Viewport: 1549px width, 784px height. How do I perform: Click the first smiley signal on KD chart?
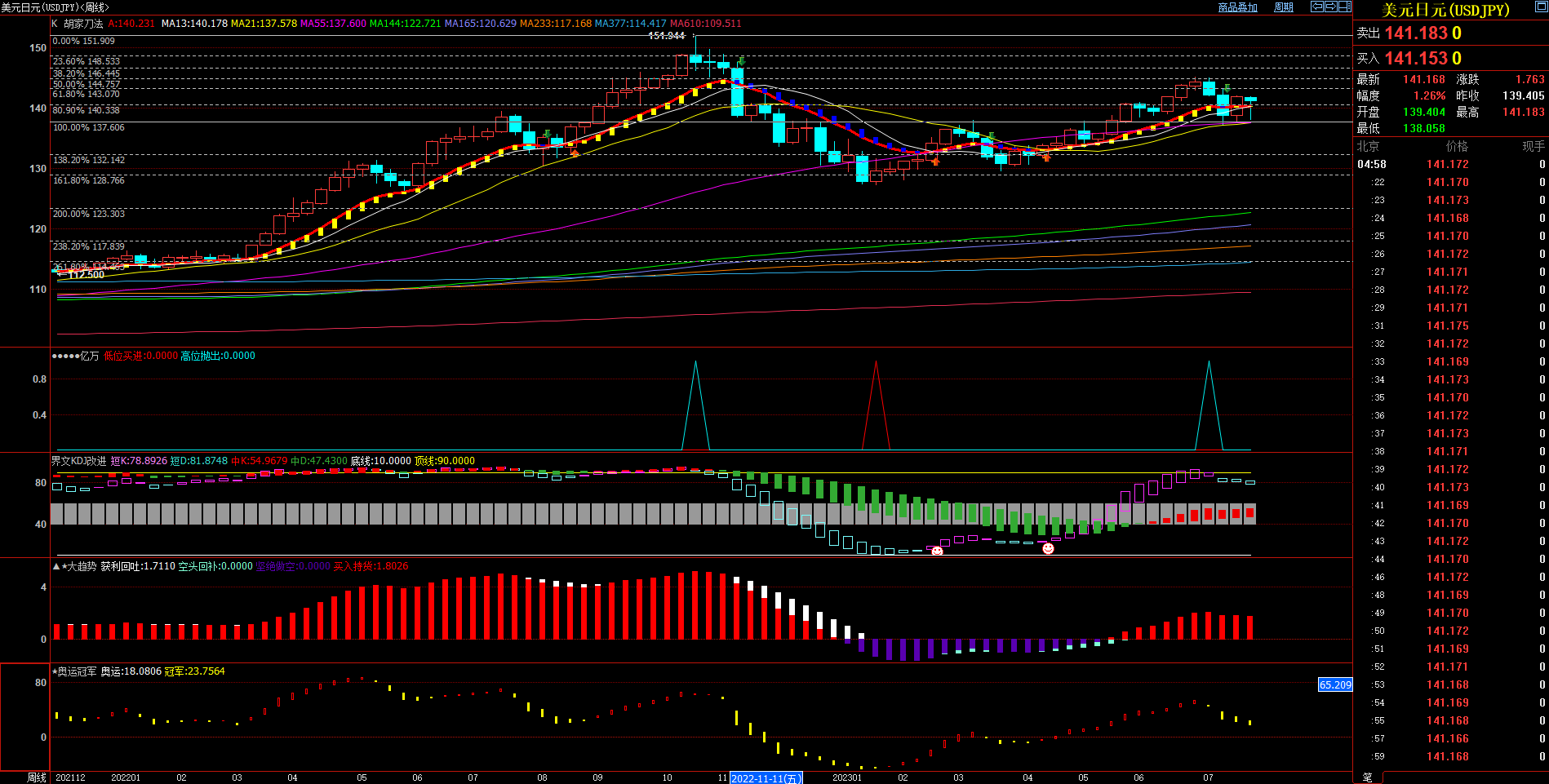937,551
